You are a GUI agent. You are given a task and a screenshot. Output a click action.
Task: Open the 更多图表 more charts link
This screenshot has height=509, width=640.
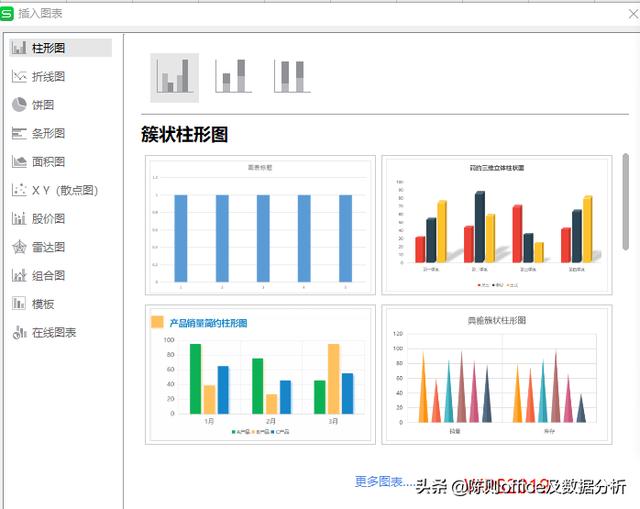(x=384, y=482)
